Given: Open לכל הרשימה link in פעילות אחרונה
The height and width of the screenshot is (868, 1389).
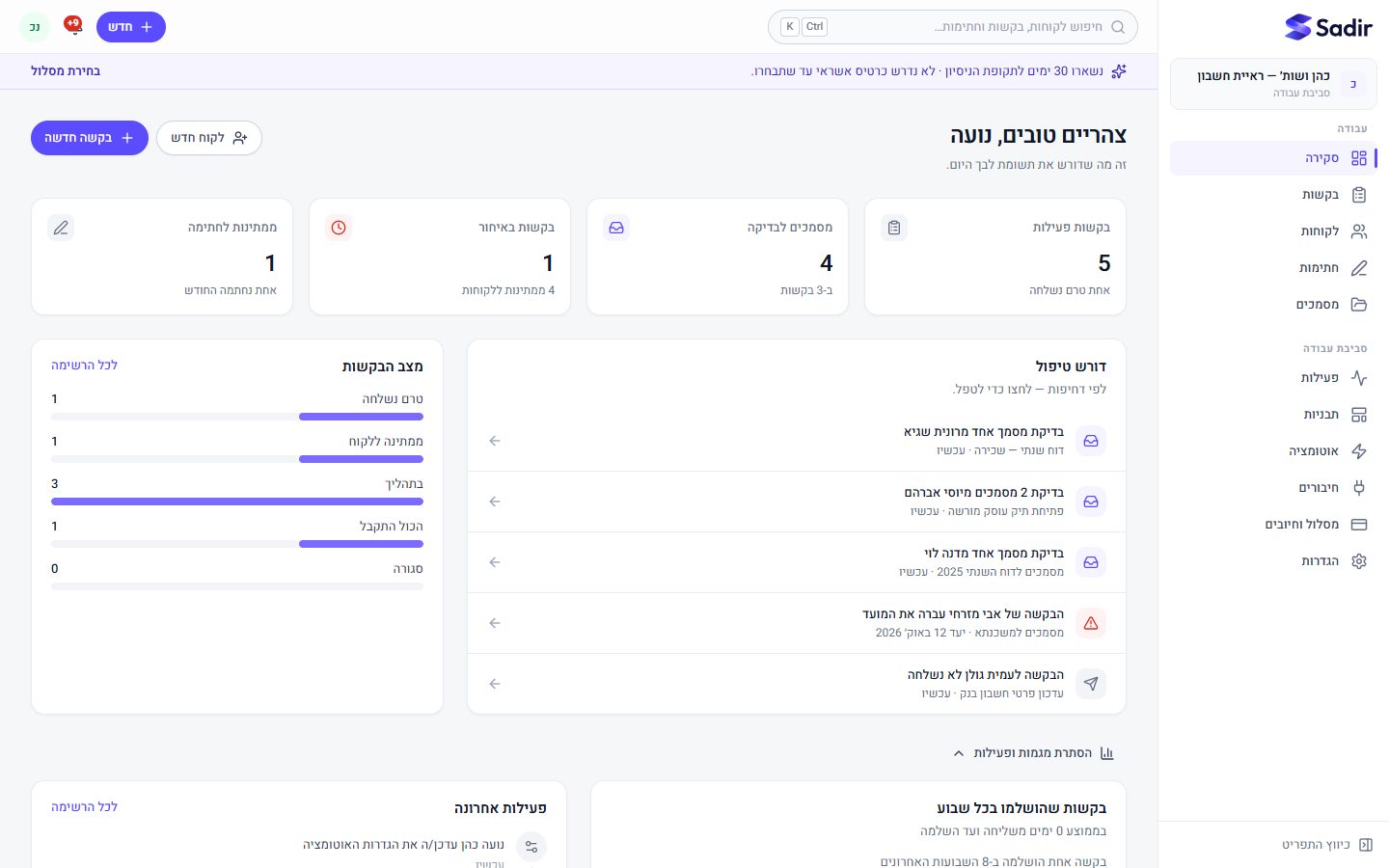Looking at the screenshot, I should [x=85, y=807].
